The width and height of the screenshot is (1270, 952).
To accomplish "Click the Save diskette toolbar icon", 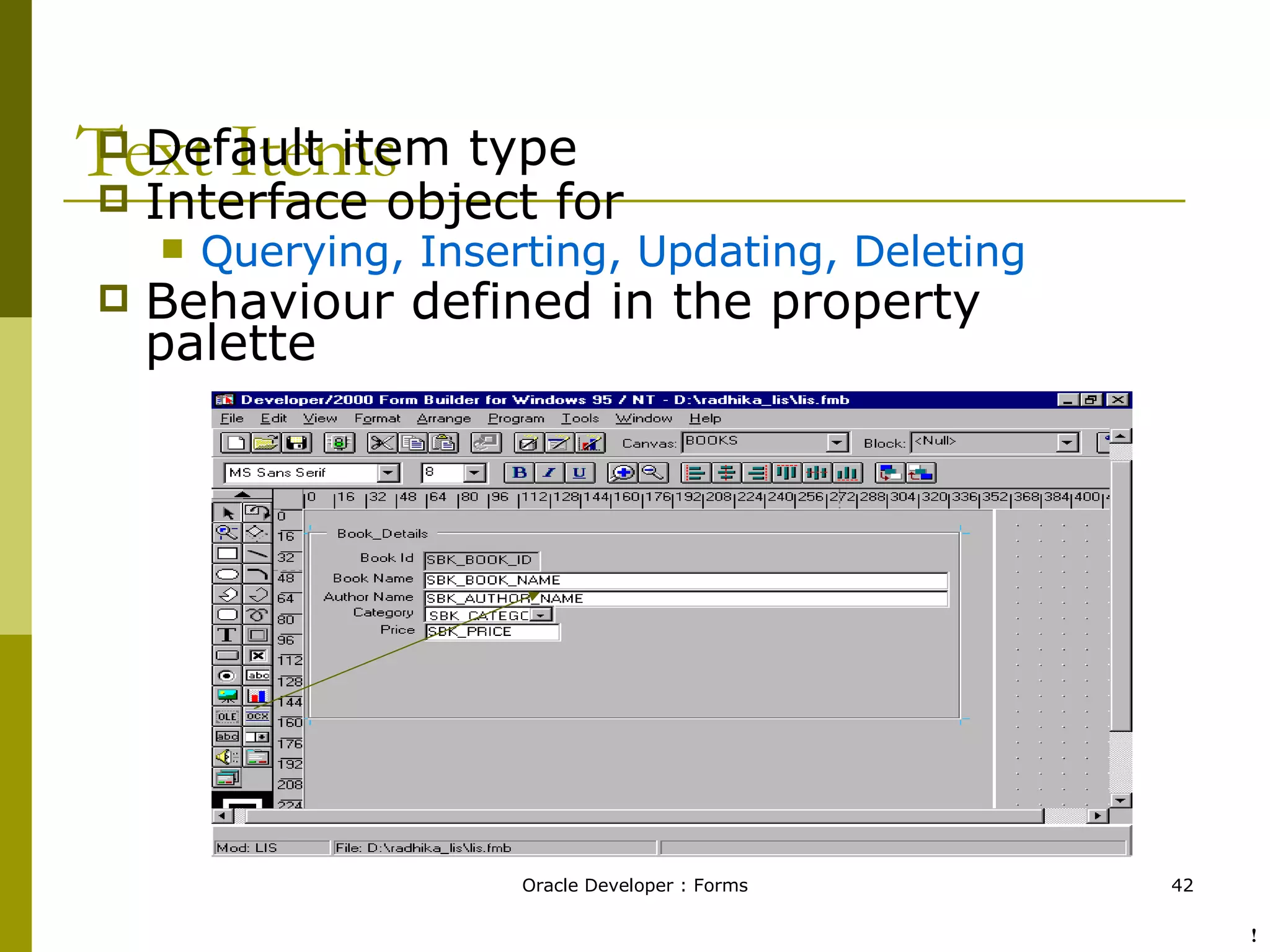I will coord(296,443).
